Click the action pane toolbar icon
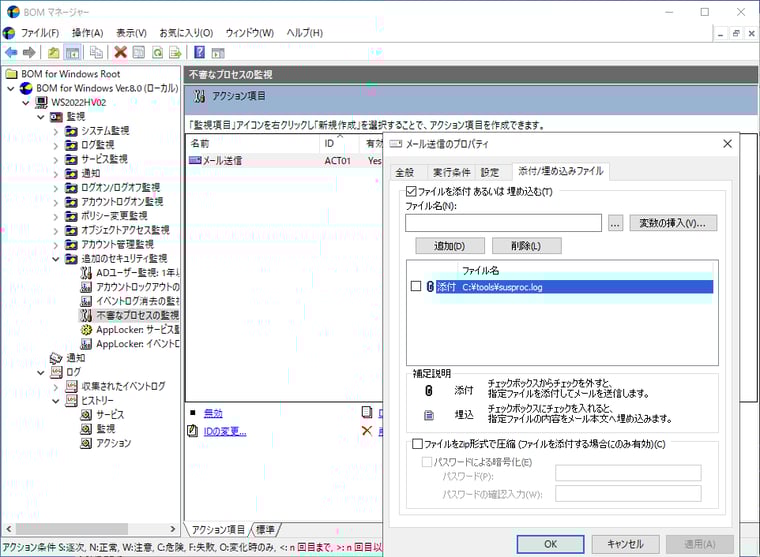 point(218,52)
